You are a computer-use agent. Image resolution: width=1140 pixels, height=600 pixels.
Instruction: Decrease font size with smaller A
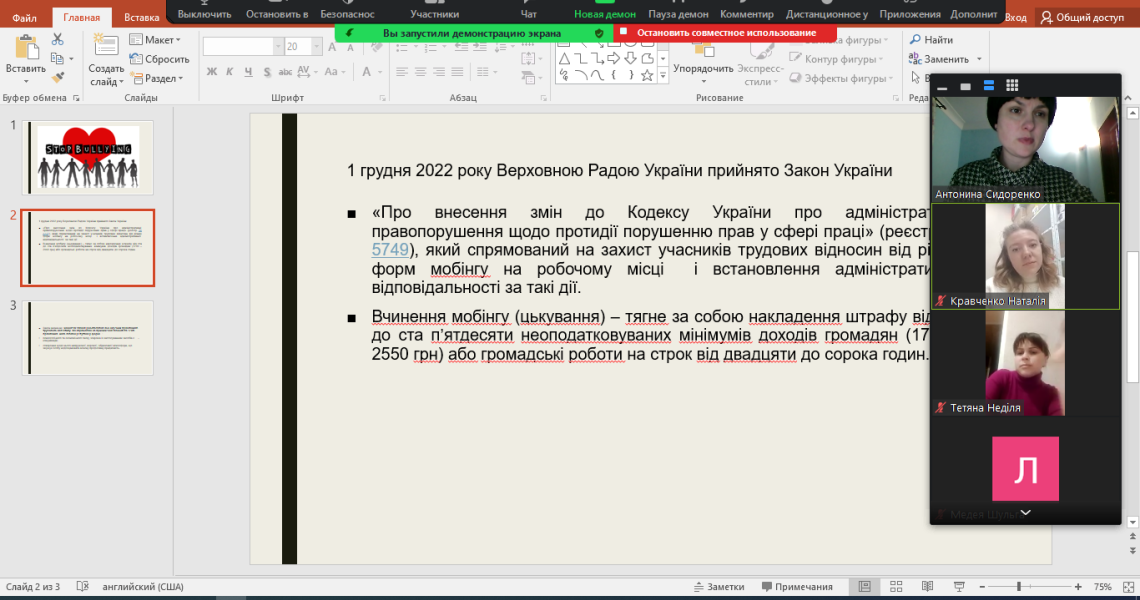tap(350, 47)
